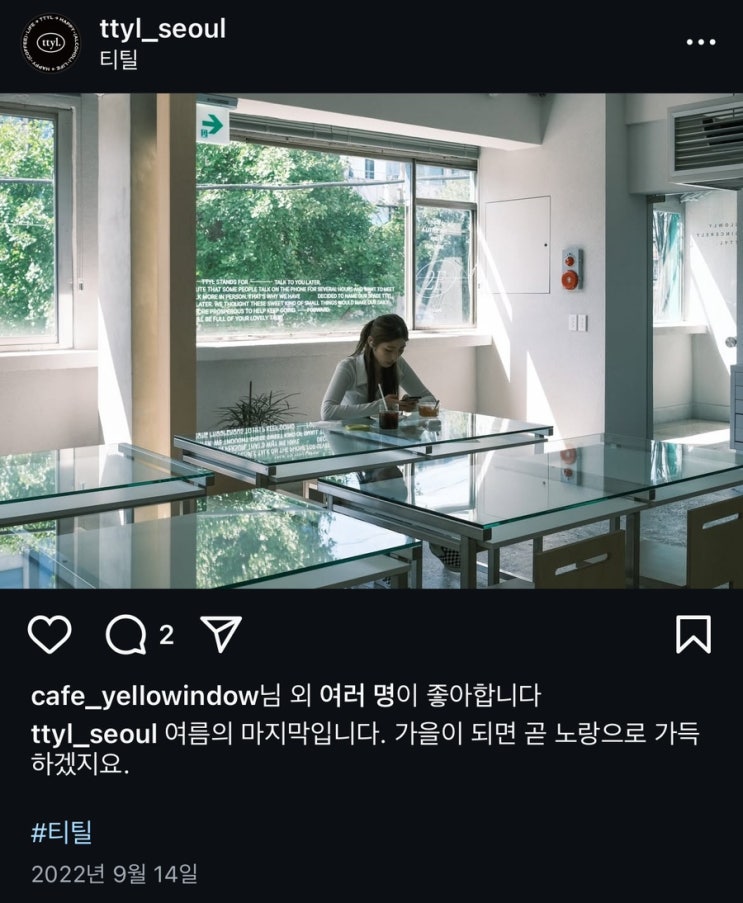743x903 pixels.
Task: Tap the red fire alarm in the photo
Action: [x=571, y=269]
